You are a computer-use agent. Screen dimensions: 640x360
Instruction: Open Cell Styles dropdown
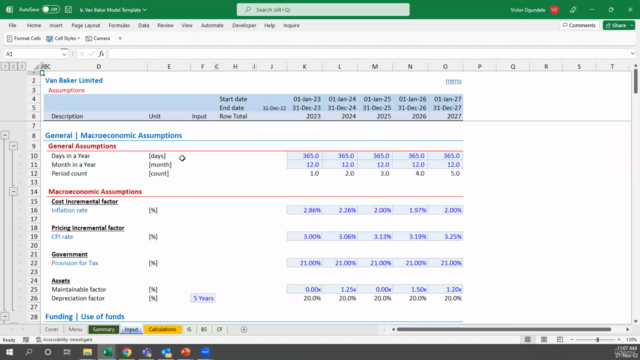click(63, 38)
